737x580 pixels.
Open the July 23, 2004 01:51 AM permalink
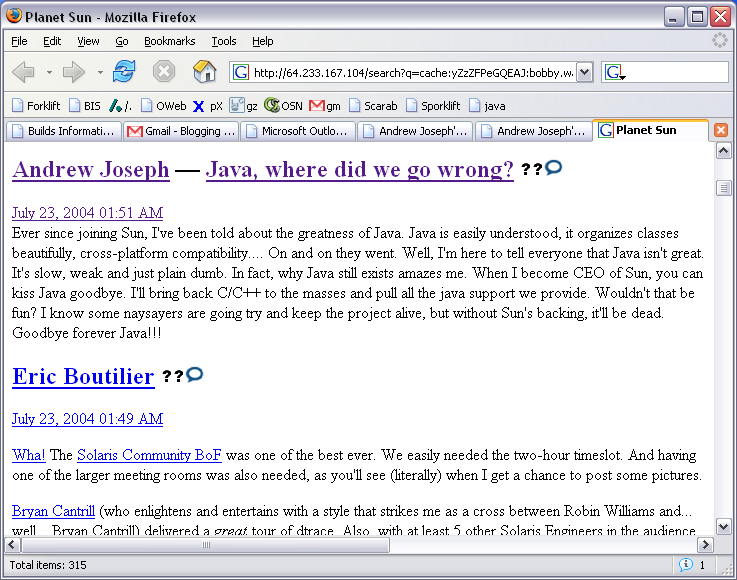[x=87, y=213]
